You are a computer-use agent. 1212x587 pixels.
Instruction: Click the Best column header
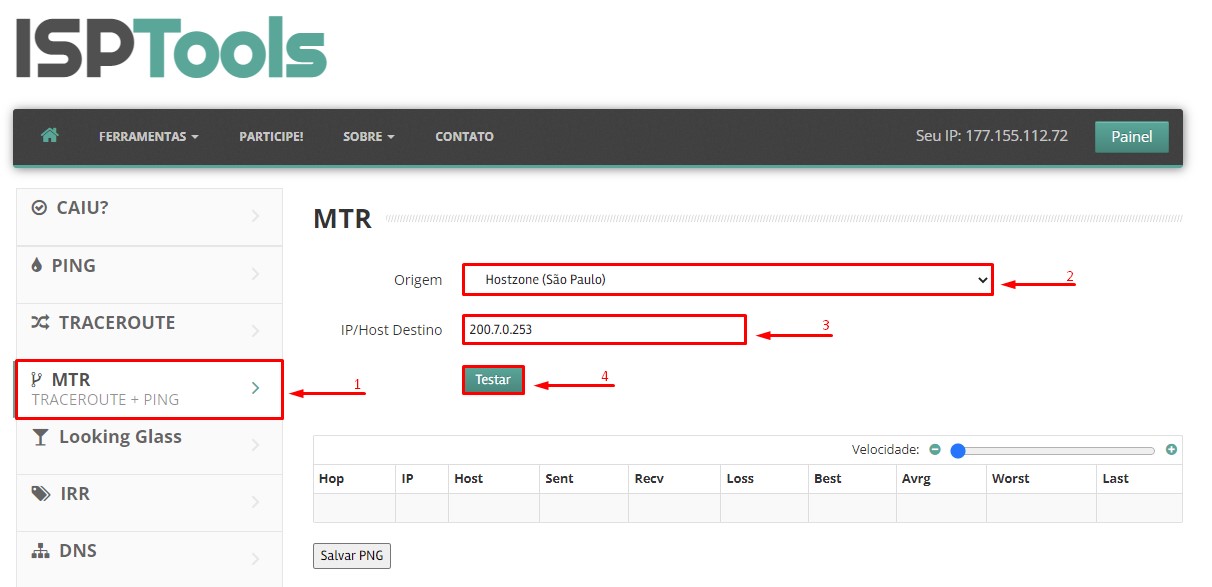(852, 479)
